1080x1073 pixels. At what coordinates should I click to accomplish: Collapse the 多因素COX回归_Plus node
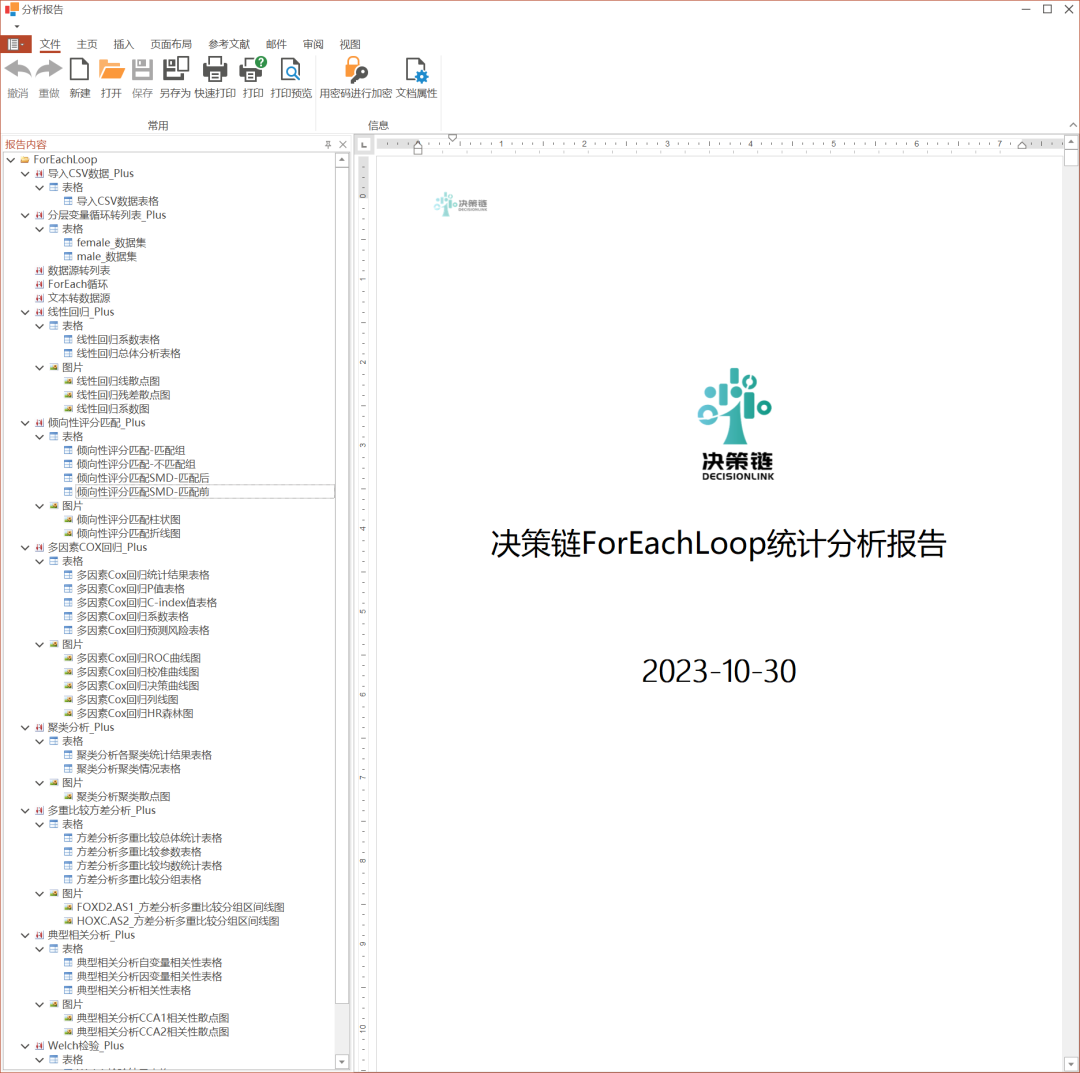click(x=25, y=548)
